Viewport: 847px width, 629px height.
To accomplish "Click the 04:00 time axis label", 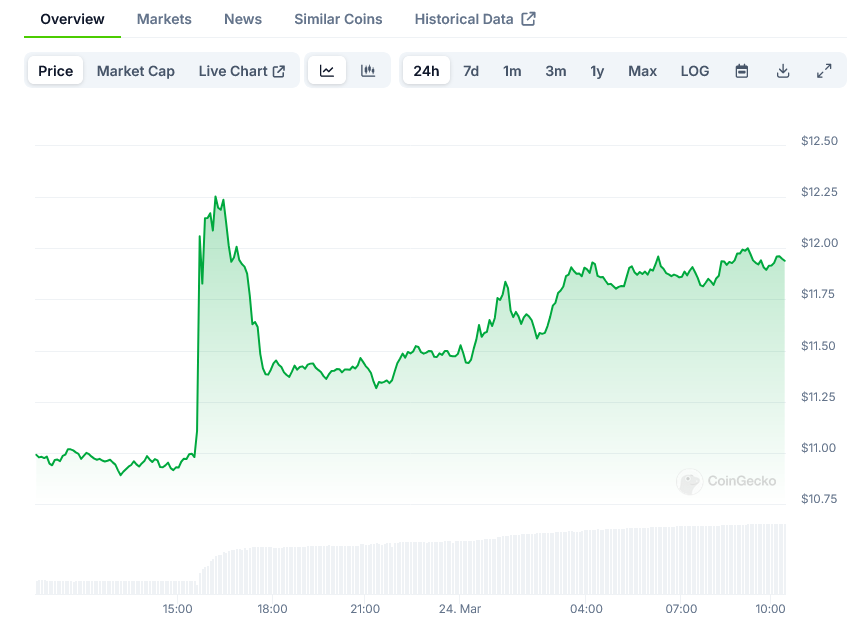I will [586, 609].
